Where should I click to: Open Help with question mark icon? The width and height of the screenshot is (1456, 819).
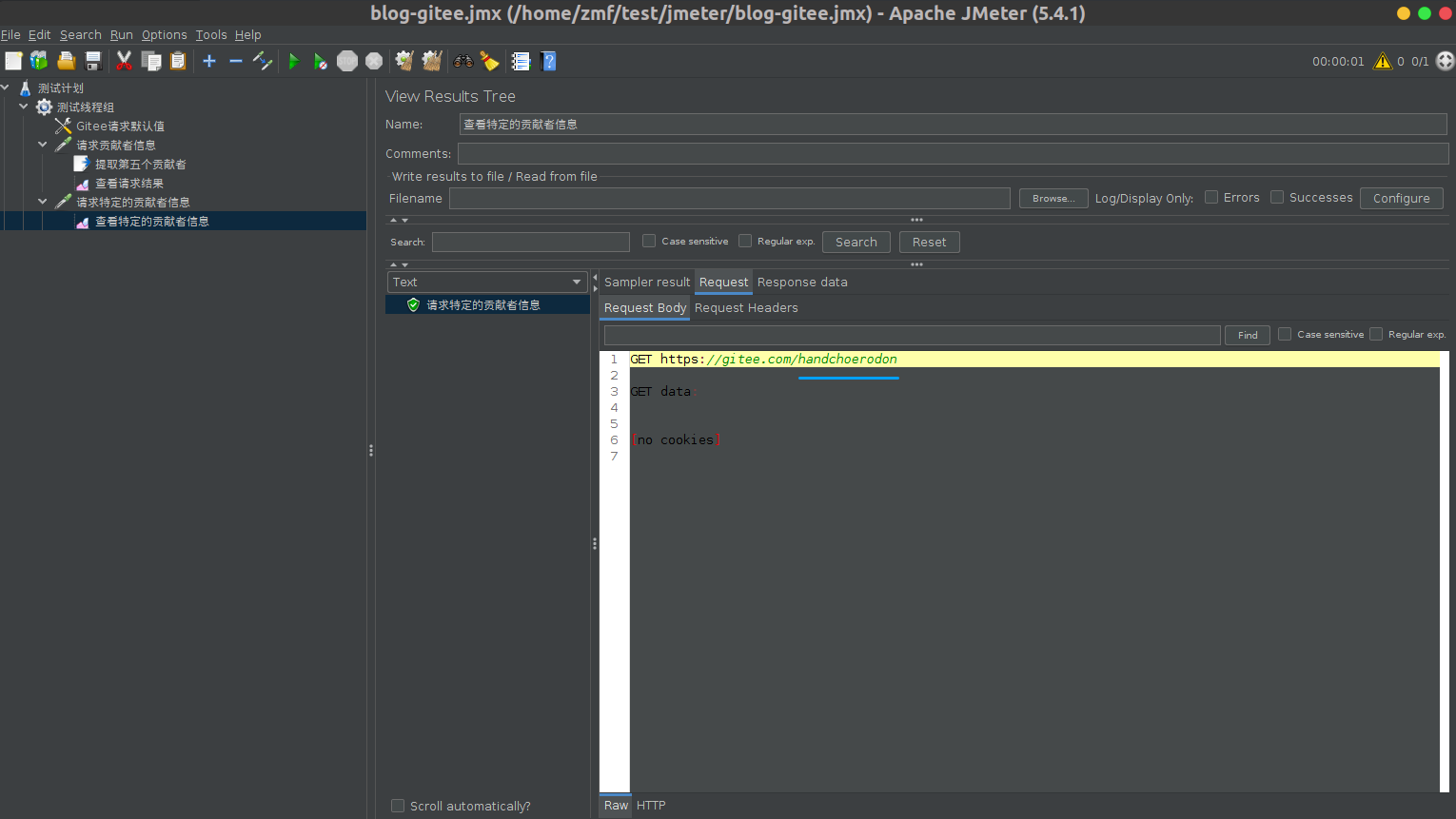click(548, 61)
